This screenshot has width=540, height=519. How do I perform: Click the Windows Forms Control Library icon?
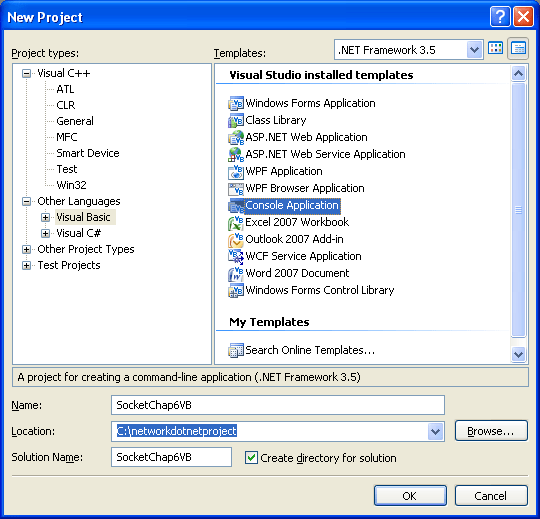[236, 290]
